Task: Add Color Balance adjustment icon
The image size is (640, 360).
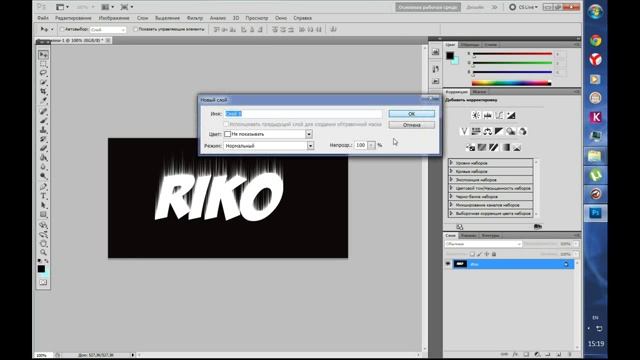Action: [x=488, y=131]
